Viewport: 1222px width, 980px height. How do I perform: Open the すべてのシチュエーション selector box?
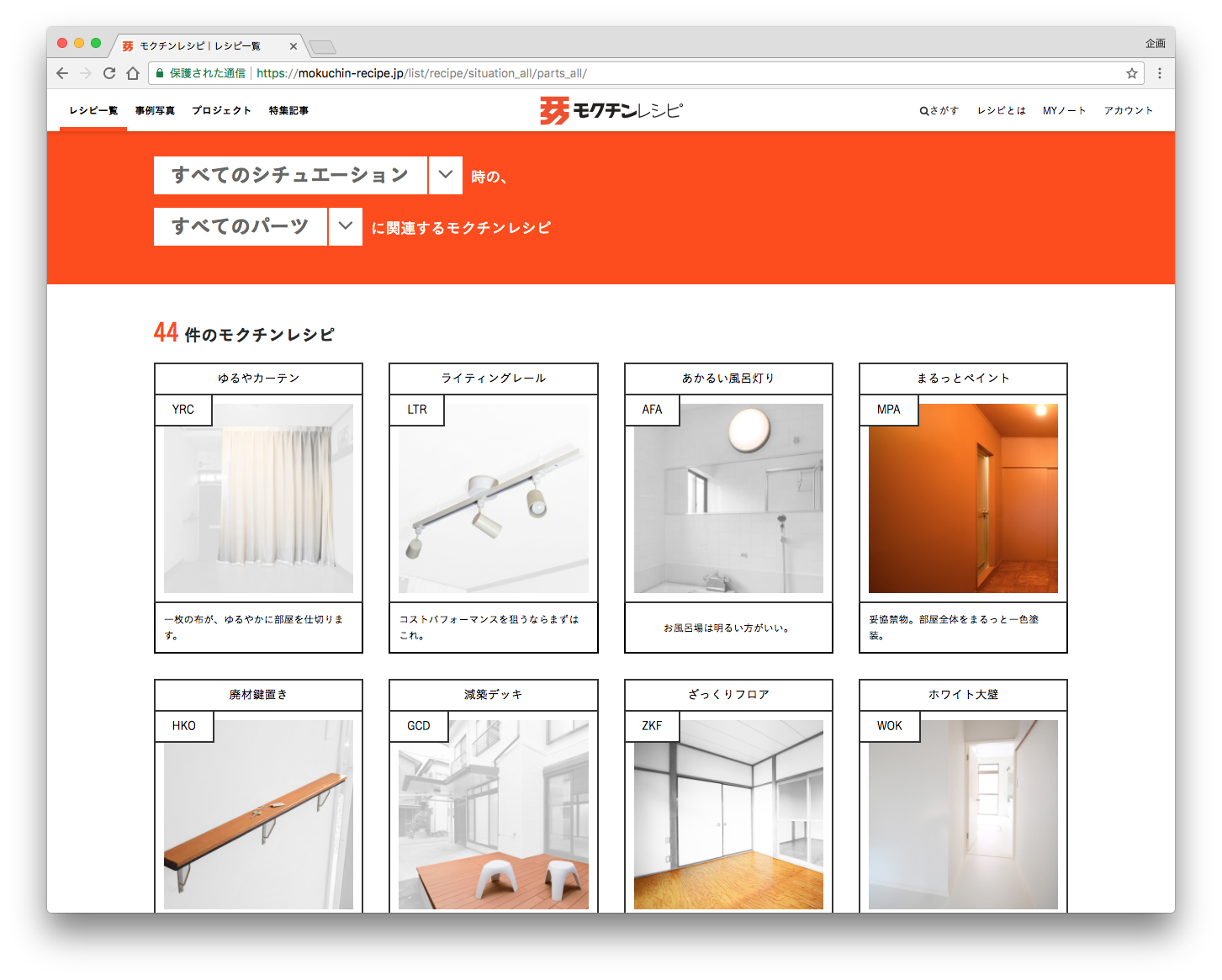click(x=290, y=175)
